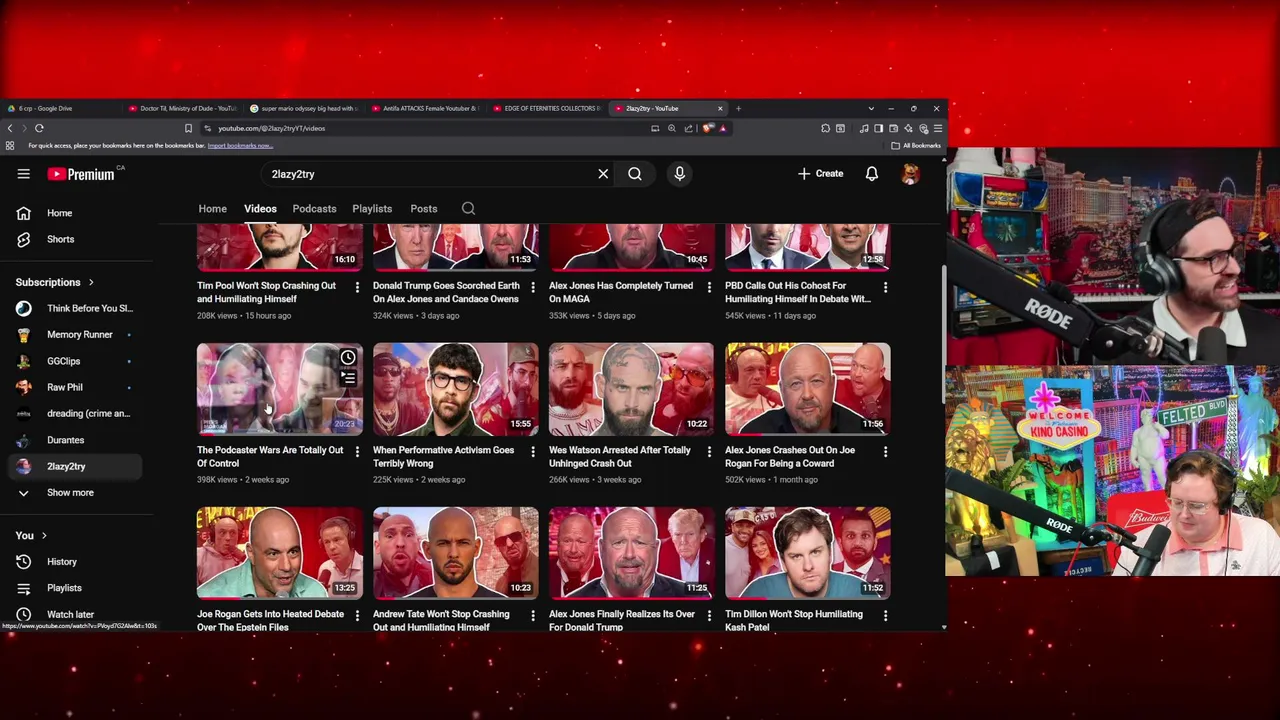Viewport: 1280px width, 720px height.
Task: Open the browser apps grid icon
Action: coord(10,146)
